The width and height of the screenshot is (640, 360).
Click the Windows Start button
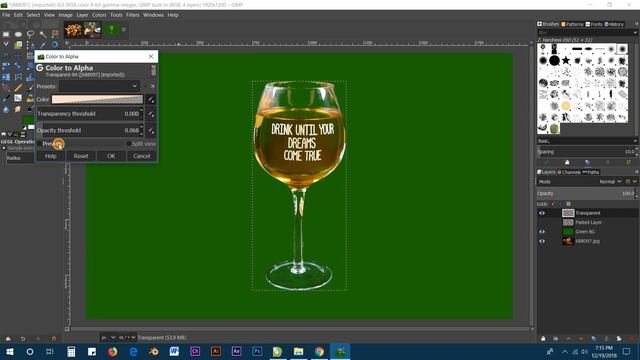pyautogui.click(x=9, y=351)
